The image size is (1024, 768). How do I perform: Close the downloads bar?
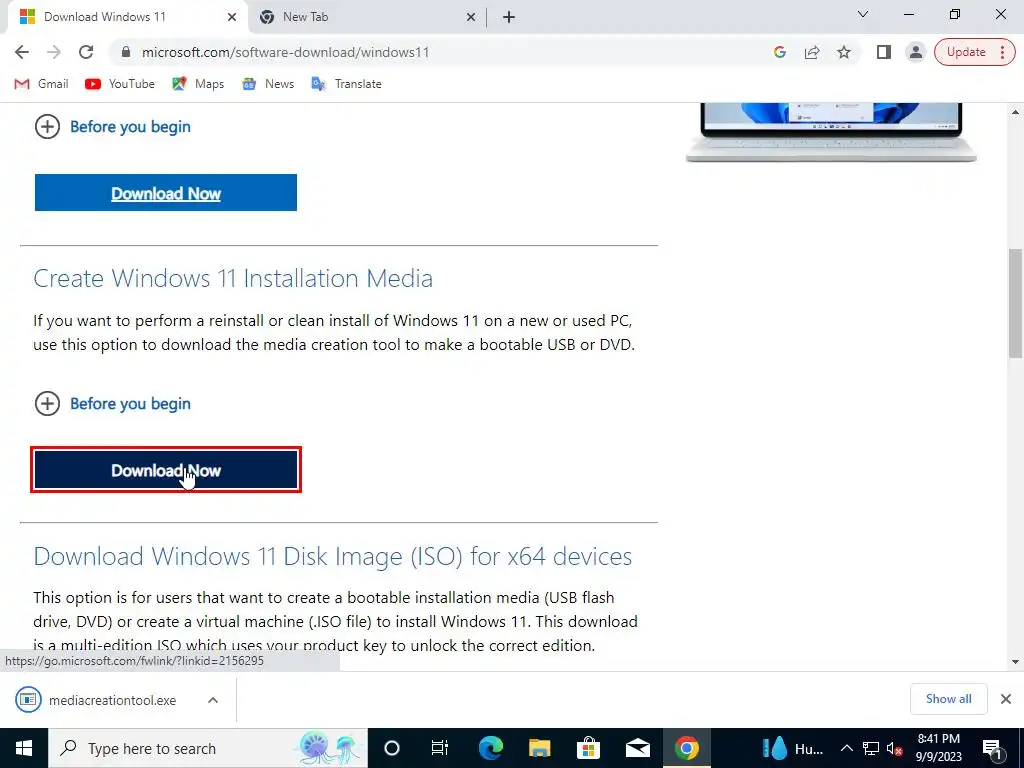coord(1006,699)
